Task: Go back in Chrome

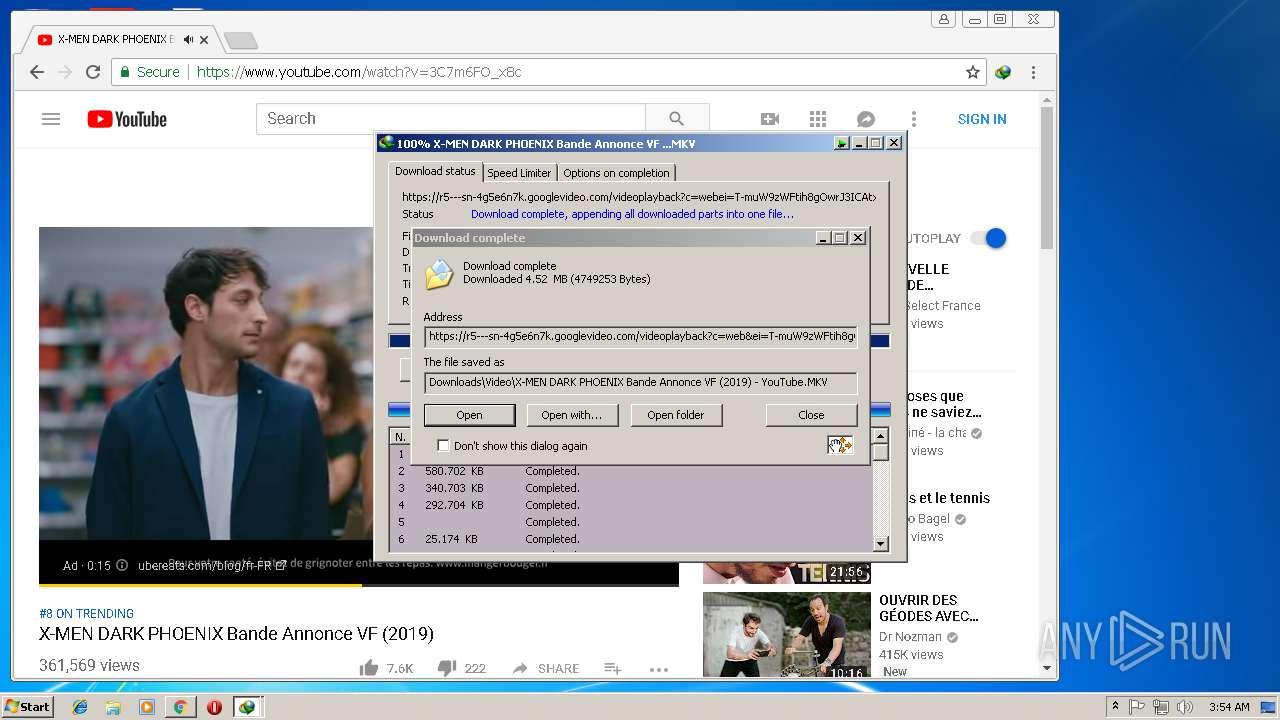Action: tap(37, 72)
